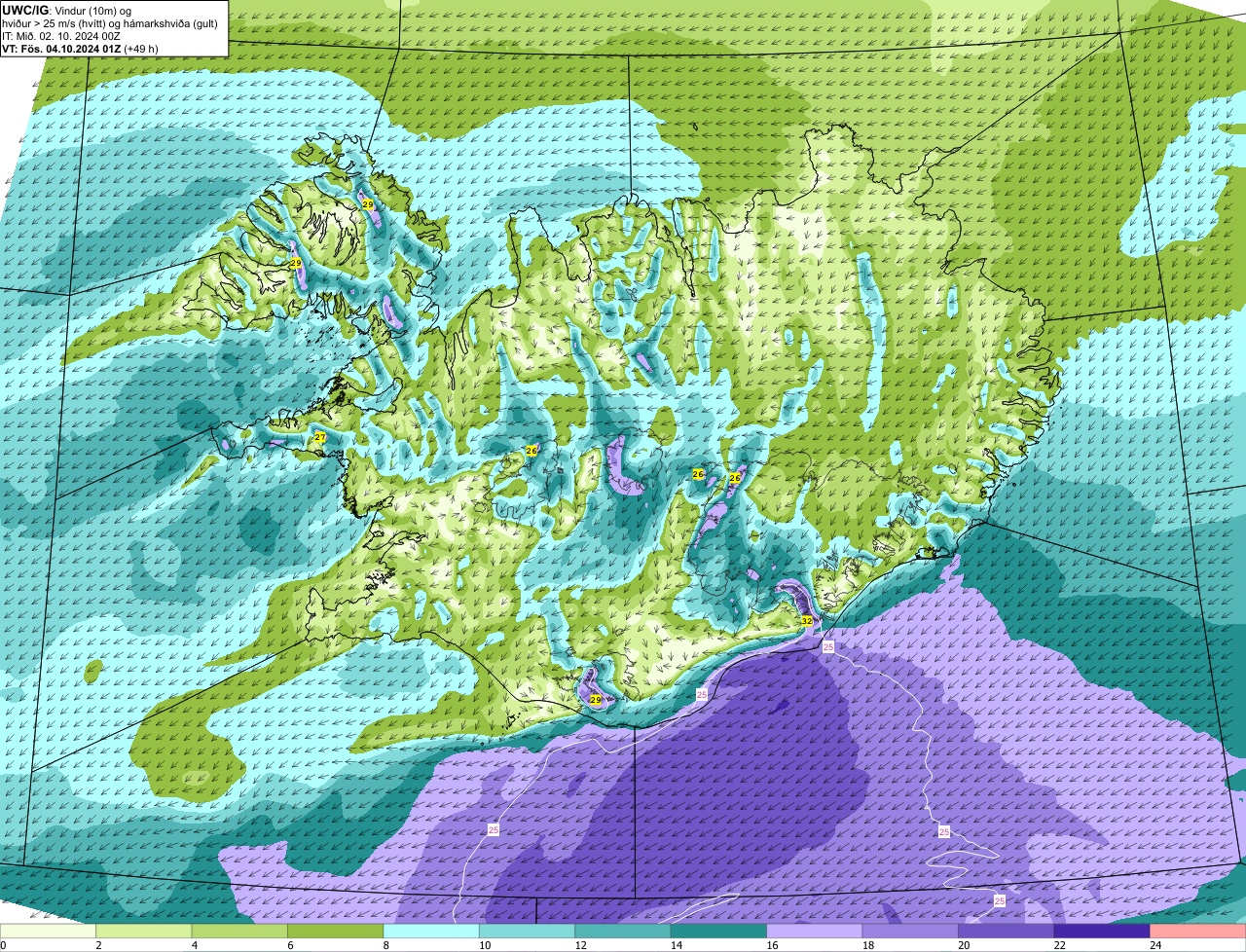Click the legend text line mentioning "hámarkshviða (gult)"
Image resolution: width=1246 pixels, height=952 pixels.
[108, 23]
